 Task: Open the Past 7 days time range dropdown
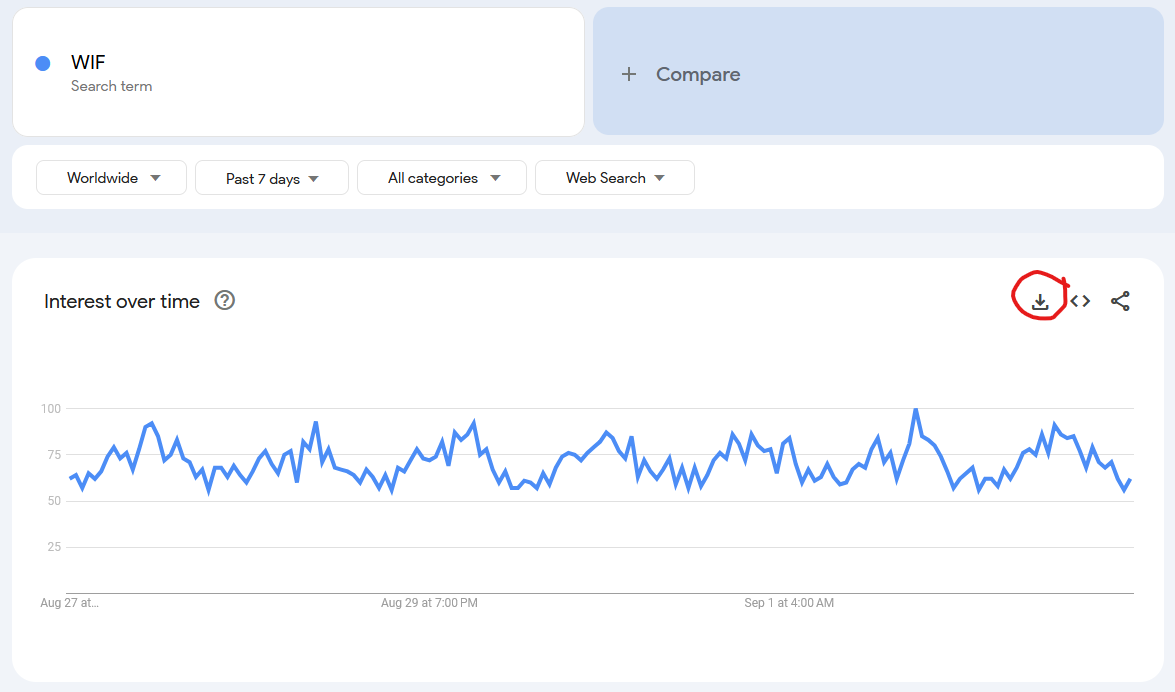271,177
